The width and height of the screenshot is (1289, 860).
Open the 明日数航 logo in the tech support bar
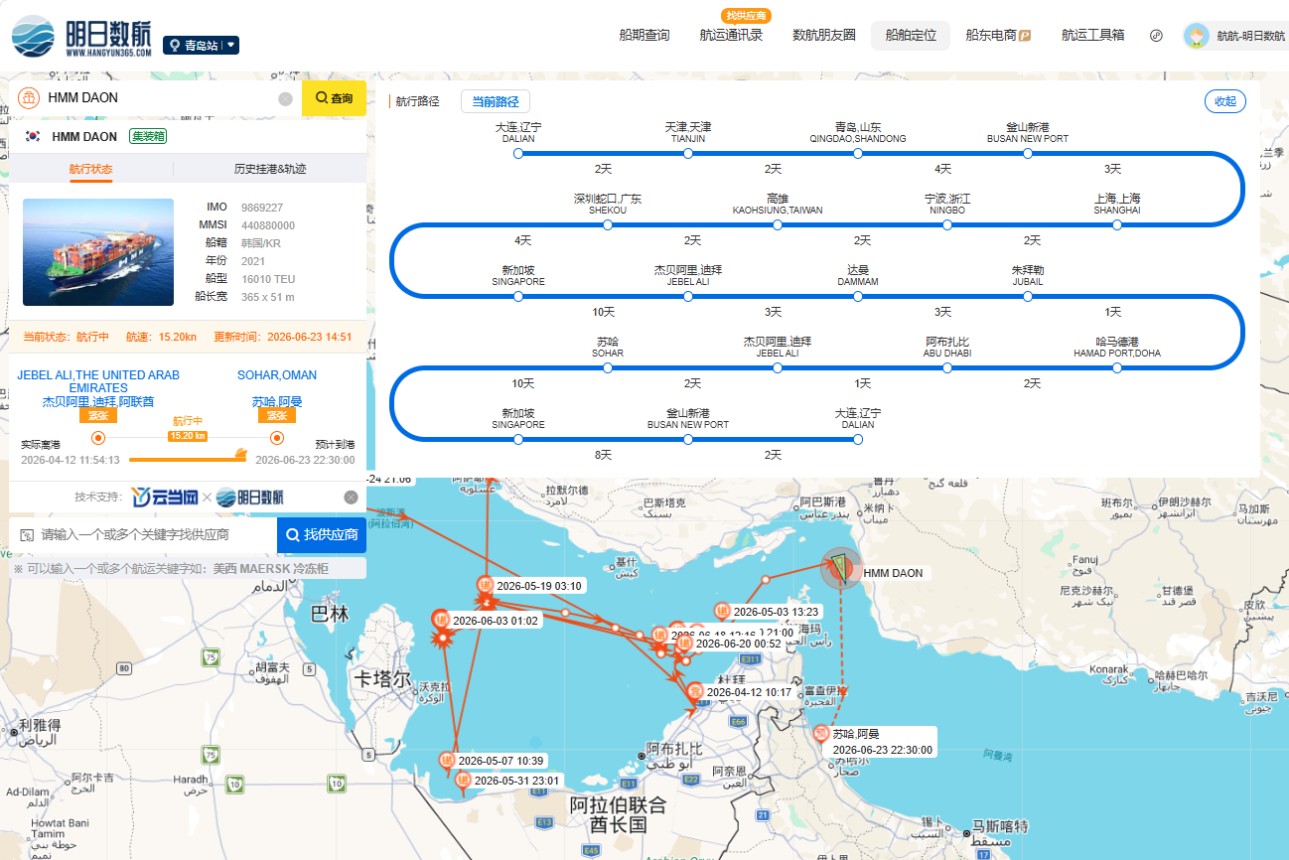point(249,497)
